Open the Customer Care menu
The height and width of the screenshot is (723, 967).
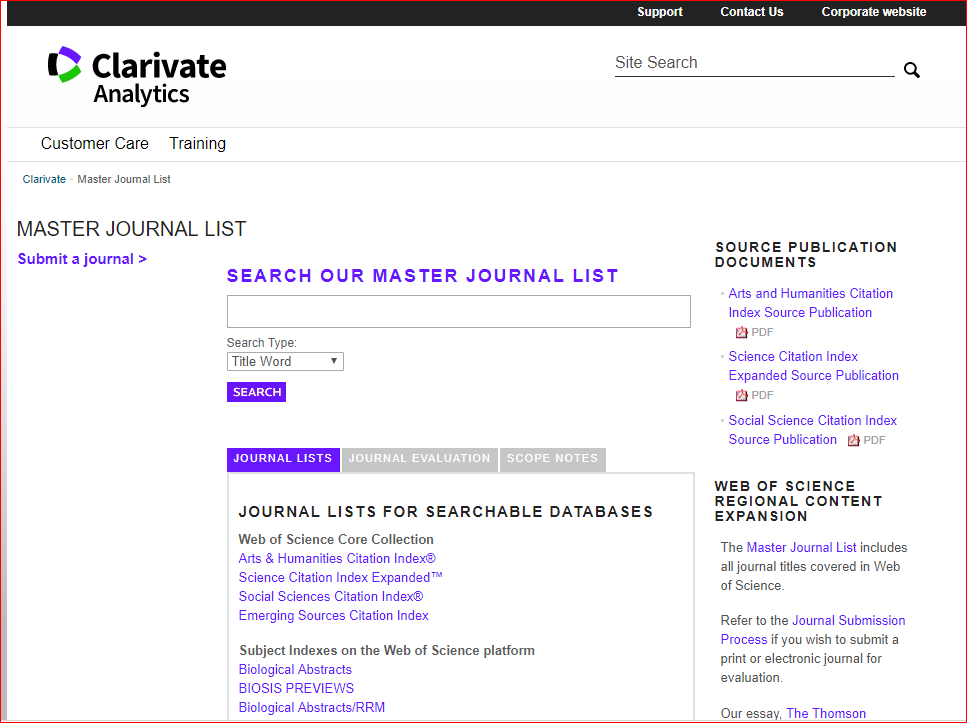(x=95, y=143)
